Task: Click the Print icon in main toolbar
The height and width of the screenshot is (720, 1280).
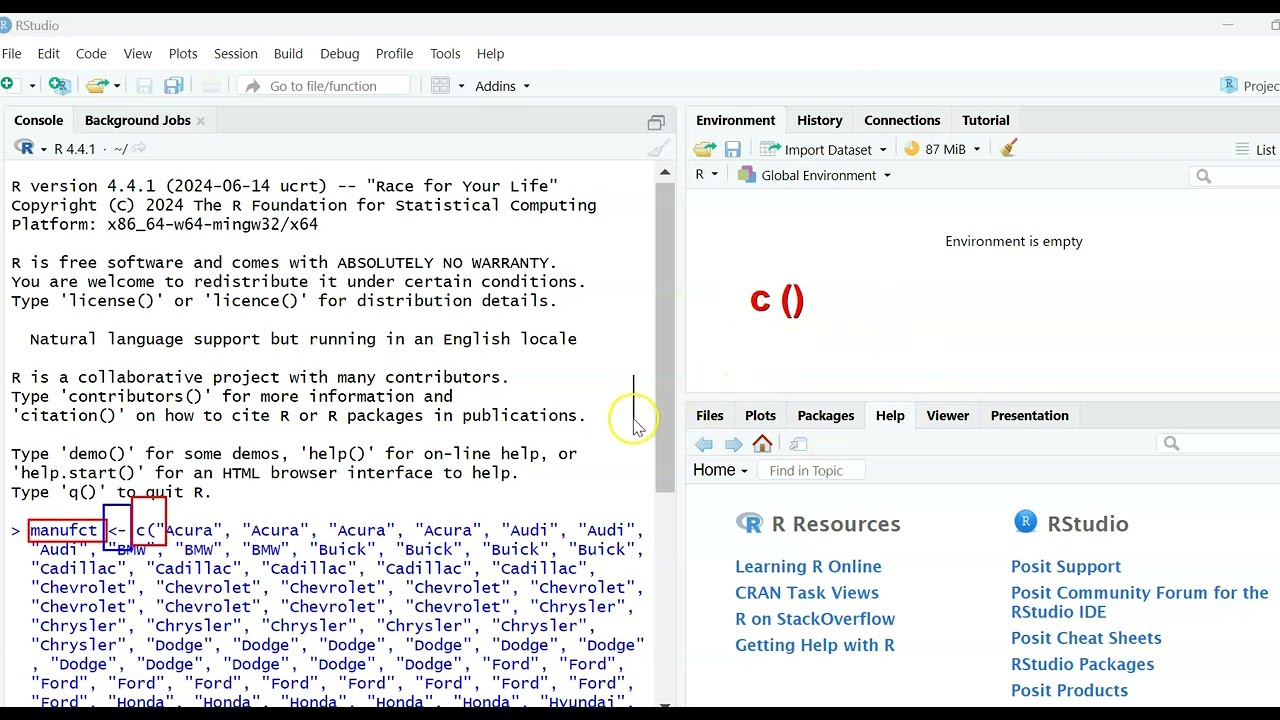Action: coord(210,86)
